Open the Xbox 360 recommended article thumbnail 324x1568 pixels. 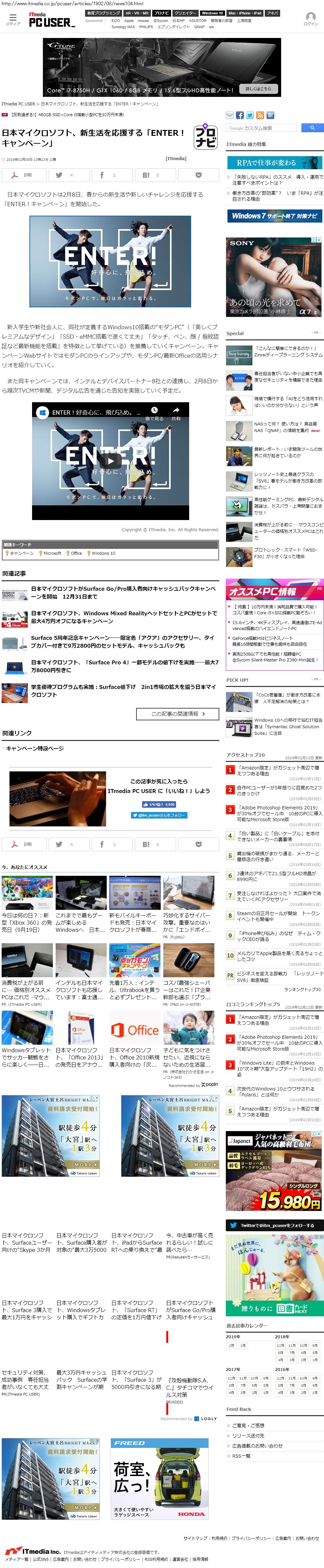[x=27, y=893]
